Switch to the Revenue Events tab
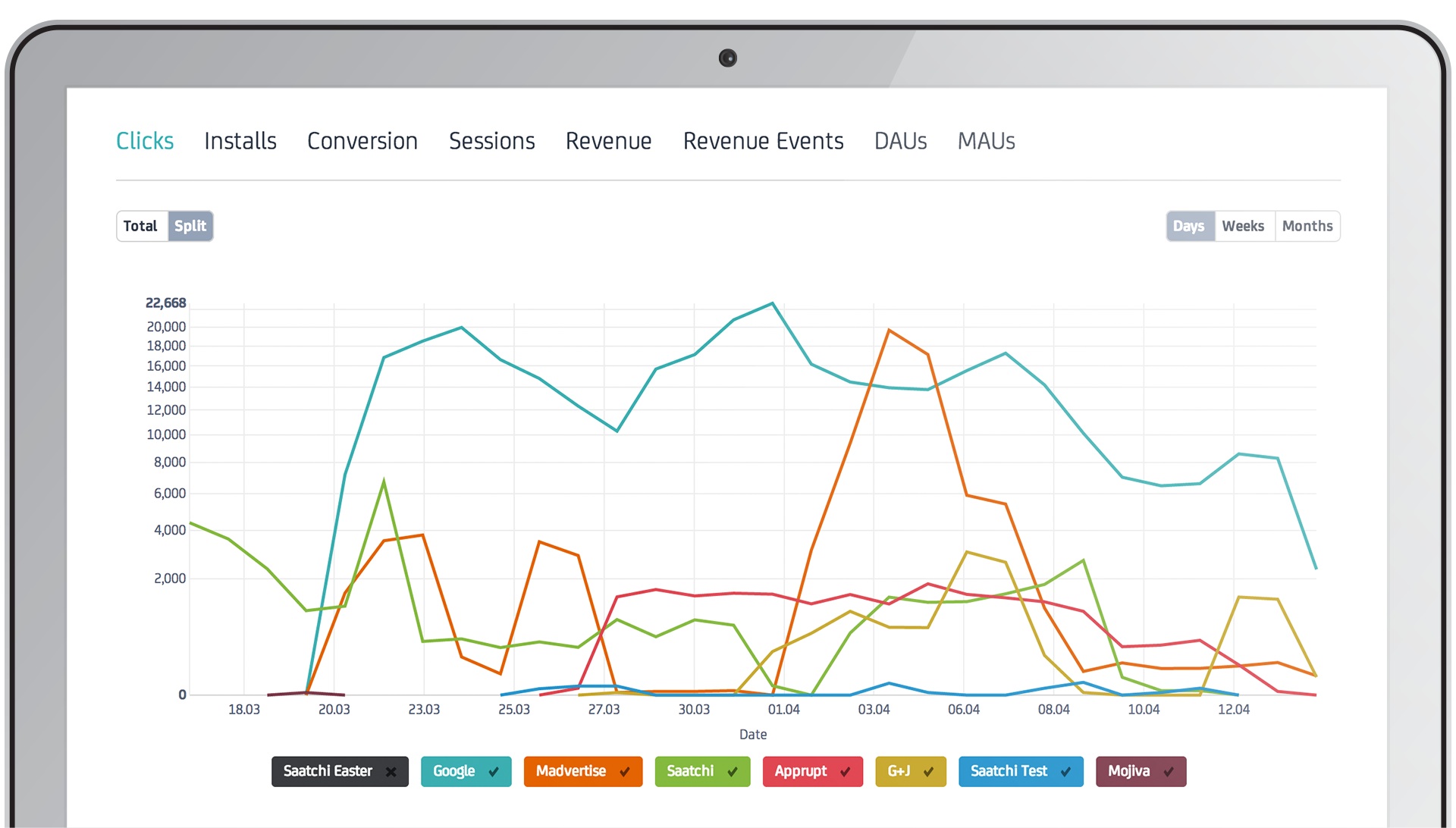The image size is (1456, 828). (x=763, y=141)
